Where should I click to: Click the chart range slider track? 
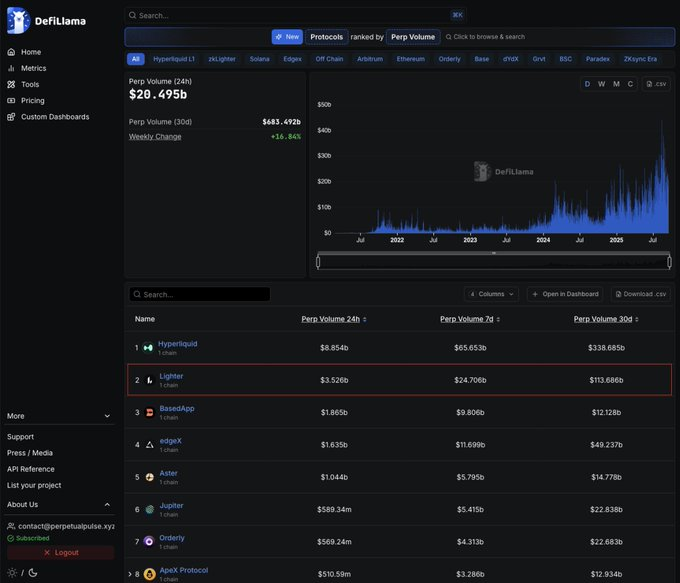coord(494,262)
